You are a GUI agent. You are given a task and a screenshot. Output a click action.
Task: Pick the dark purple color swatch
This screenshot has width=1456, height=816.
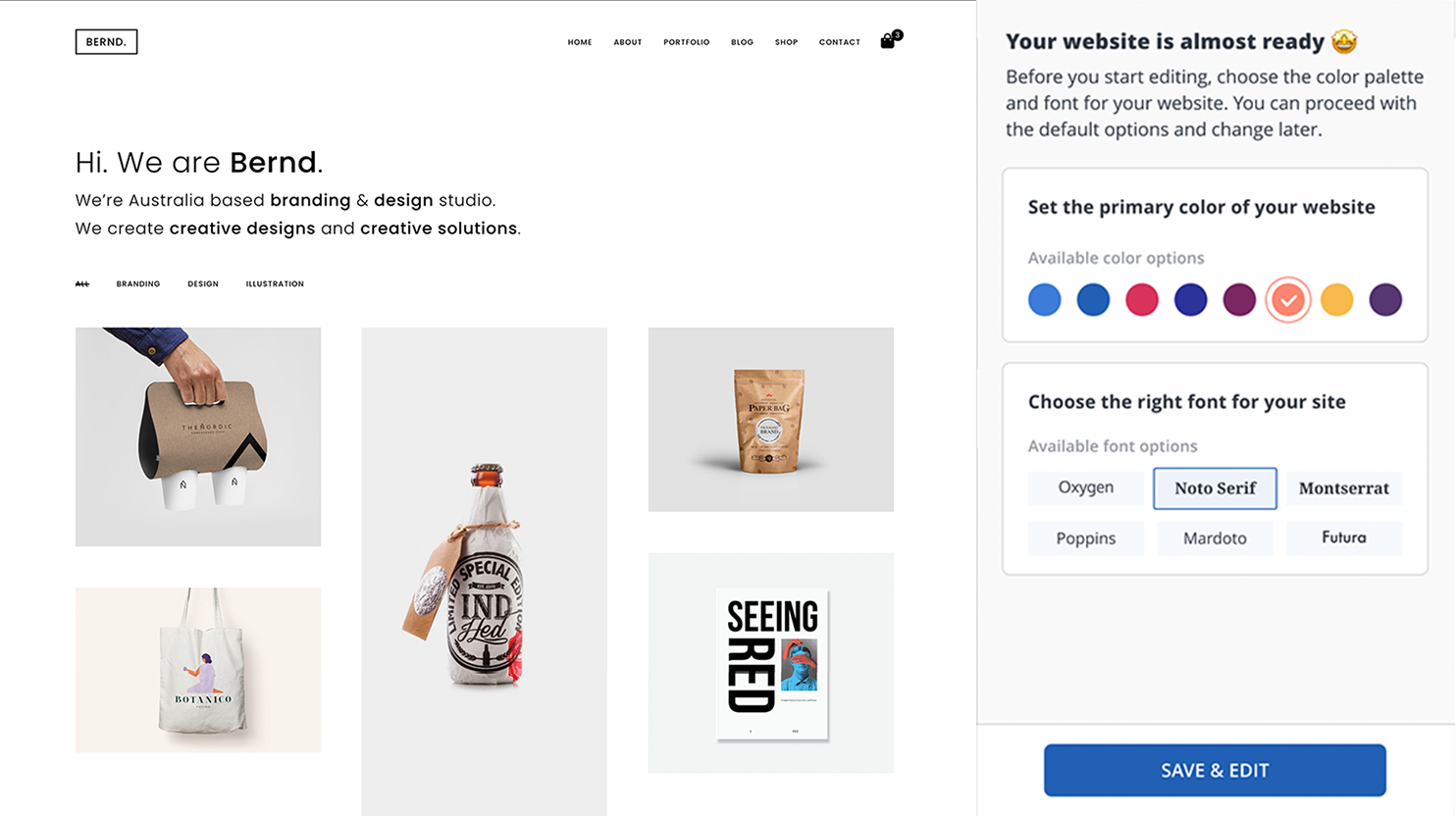tap(1385, 300)
